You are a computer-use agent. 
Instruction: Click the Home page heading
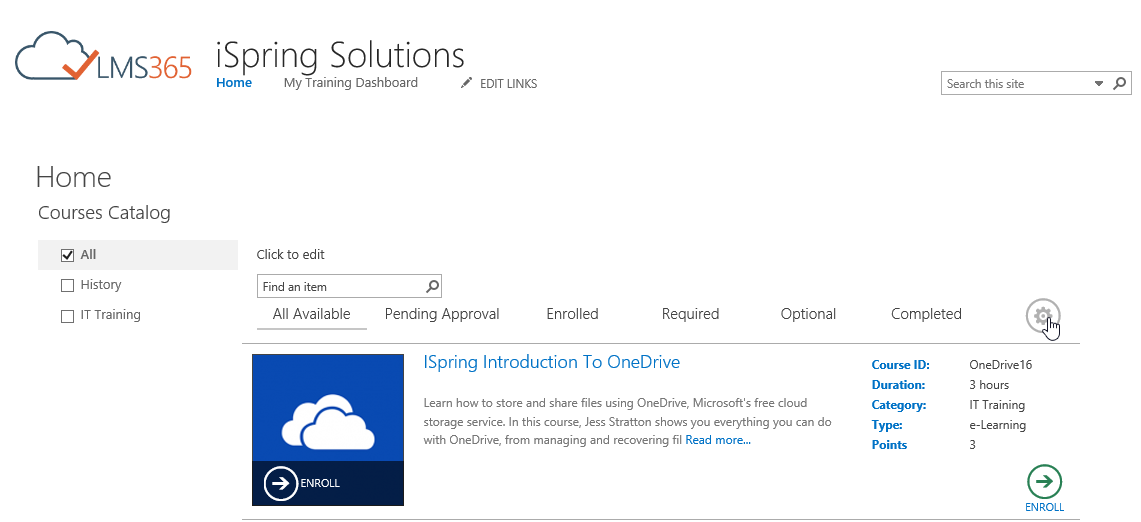(x=73, y=177)
